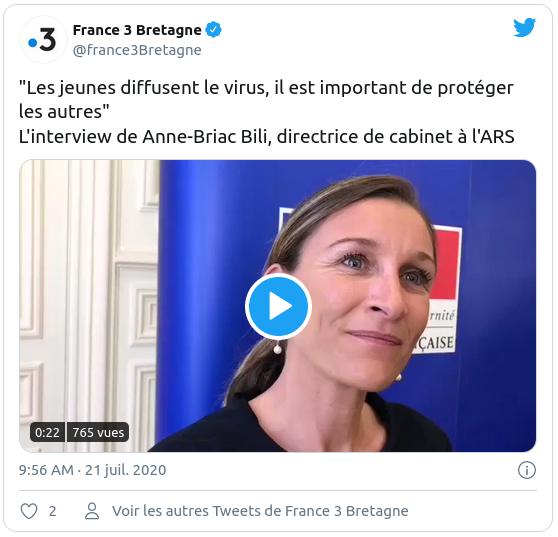Visit the @france3Bretagne handle
This screenshot has width=558, height=537.
coord(137,50)
